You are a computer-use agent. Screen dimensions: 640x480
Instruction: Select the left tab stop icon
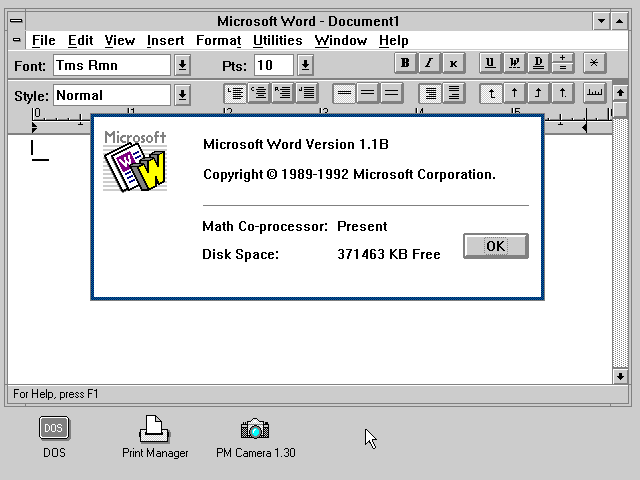[x=491, y=93]
